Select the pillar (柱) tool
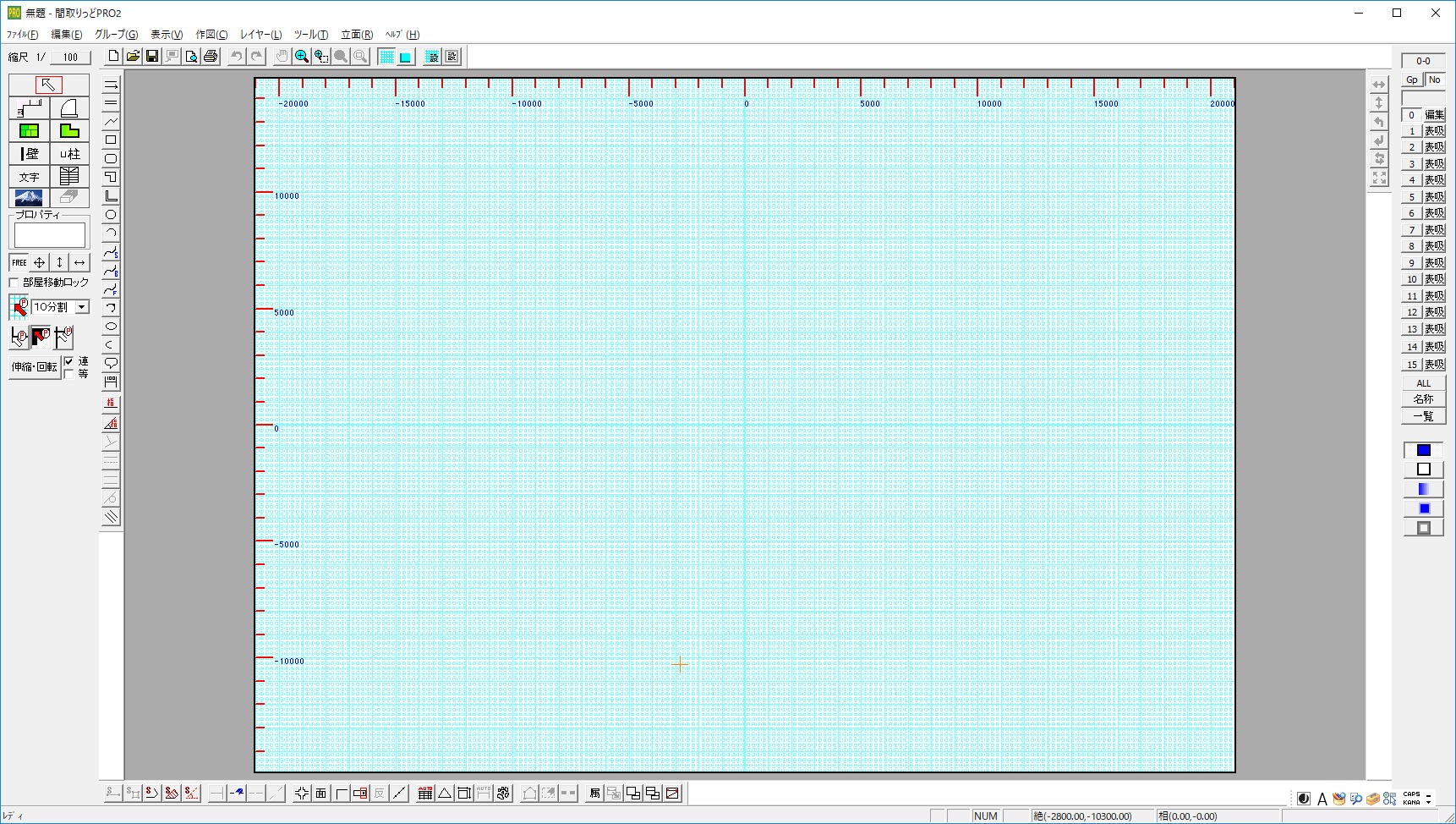Screen dimensions: 1456x824 pos(69,153)
